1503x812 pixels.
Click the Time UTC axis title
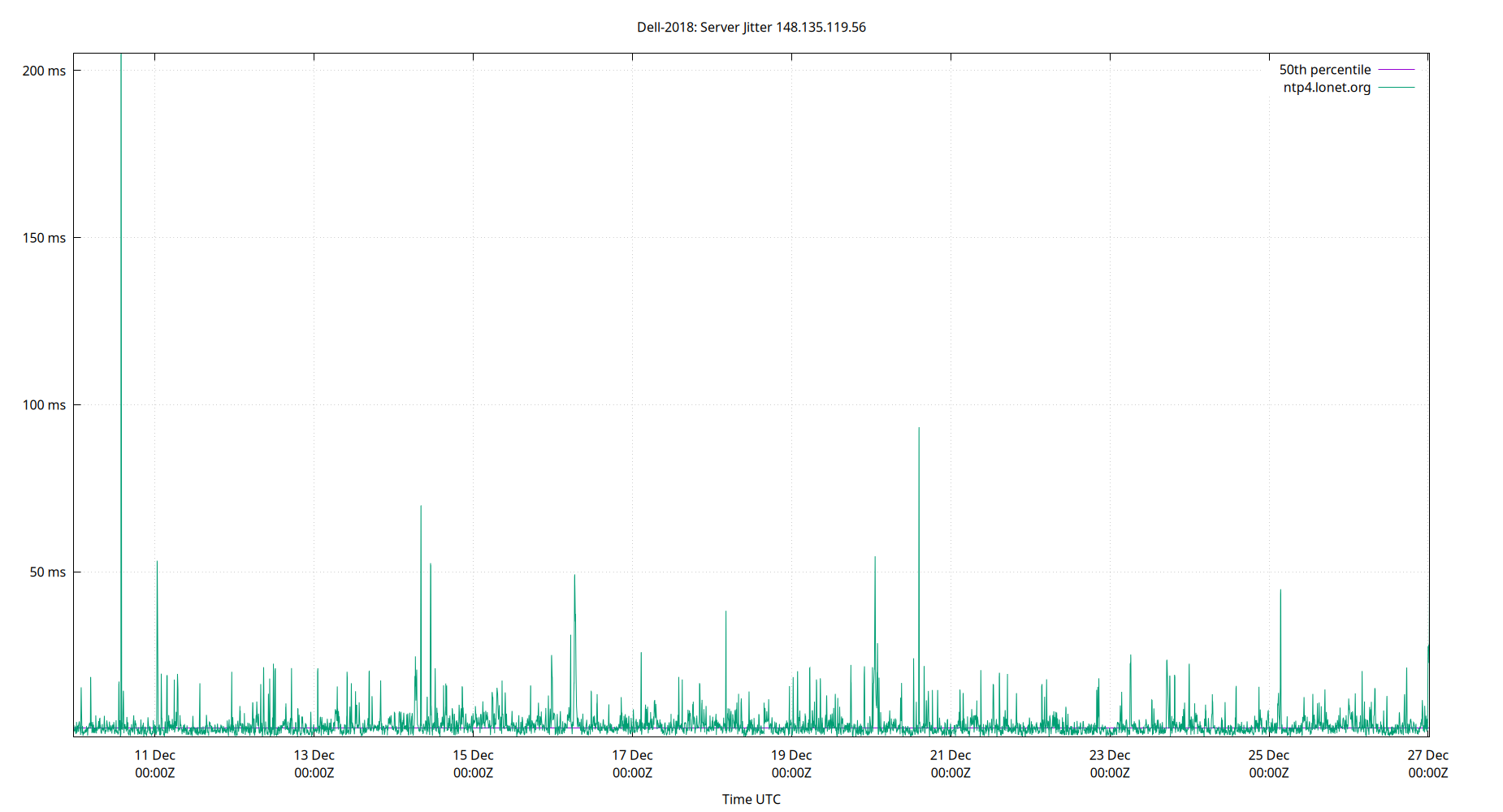(x=751, y=799)
